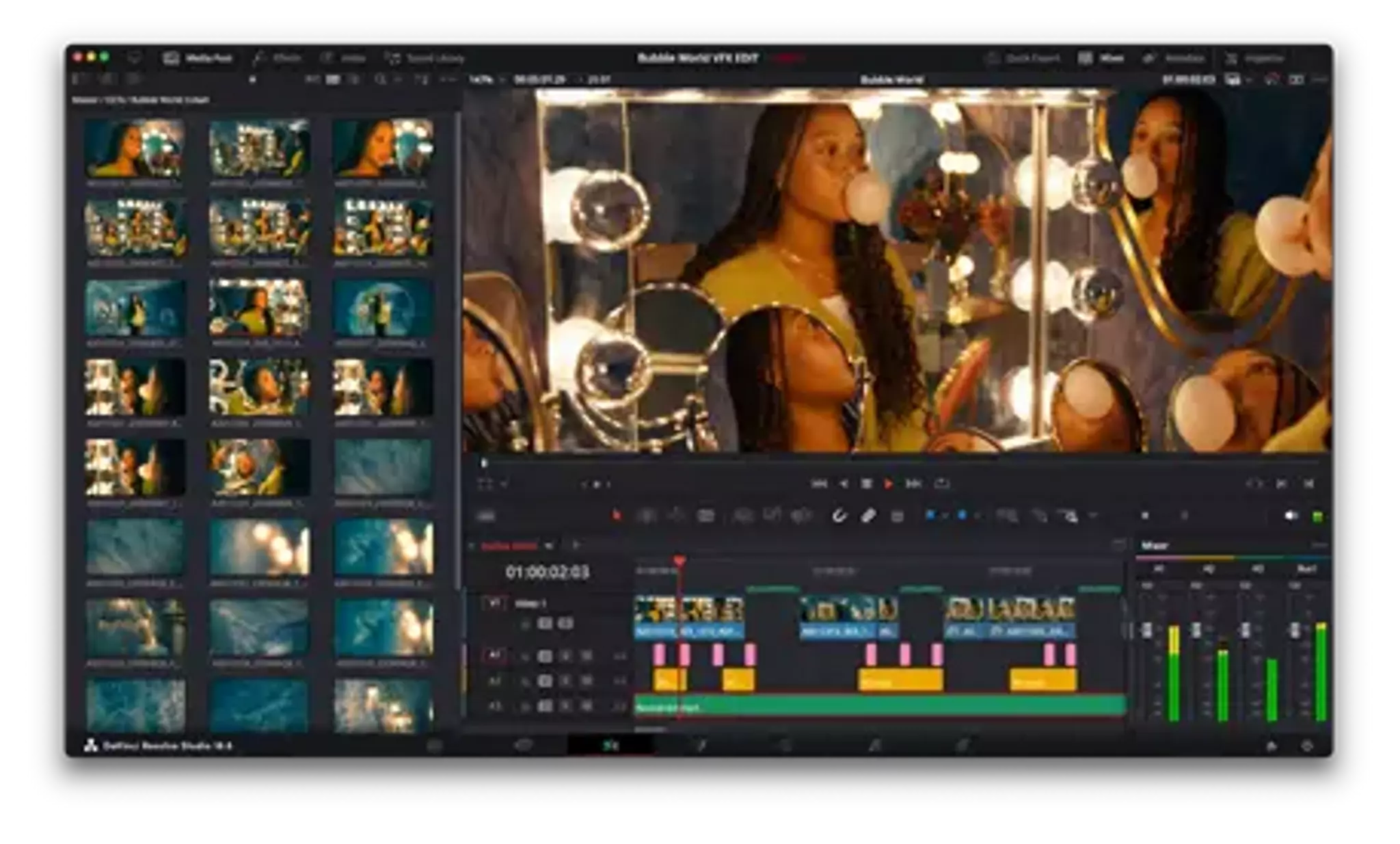
Task: Open Mixer panel options menu
Action: (1319, 546)
